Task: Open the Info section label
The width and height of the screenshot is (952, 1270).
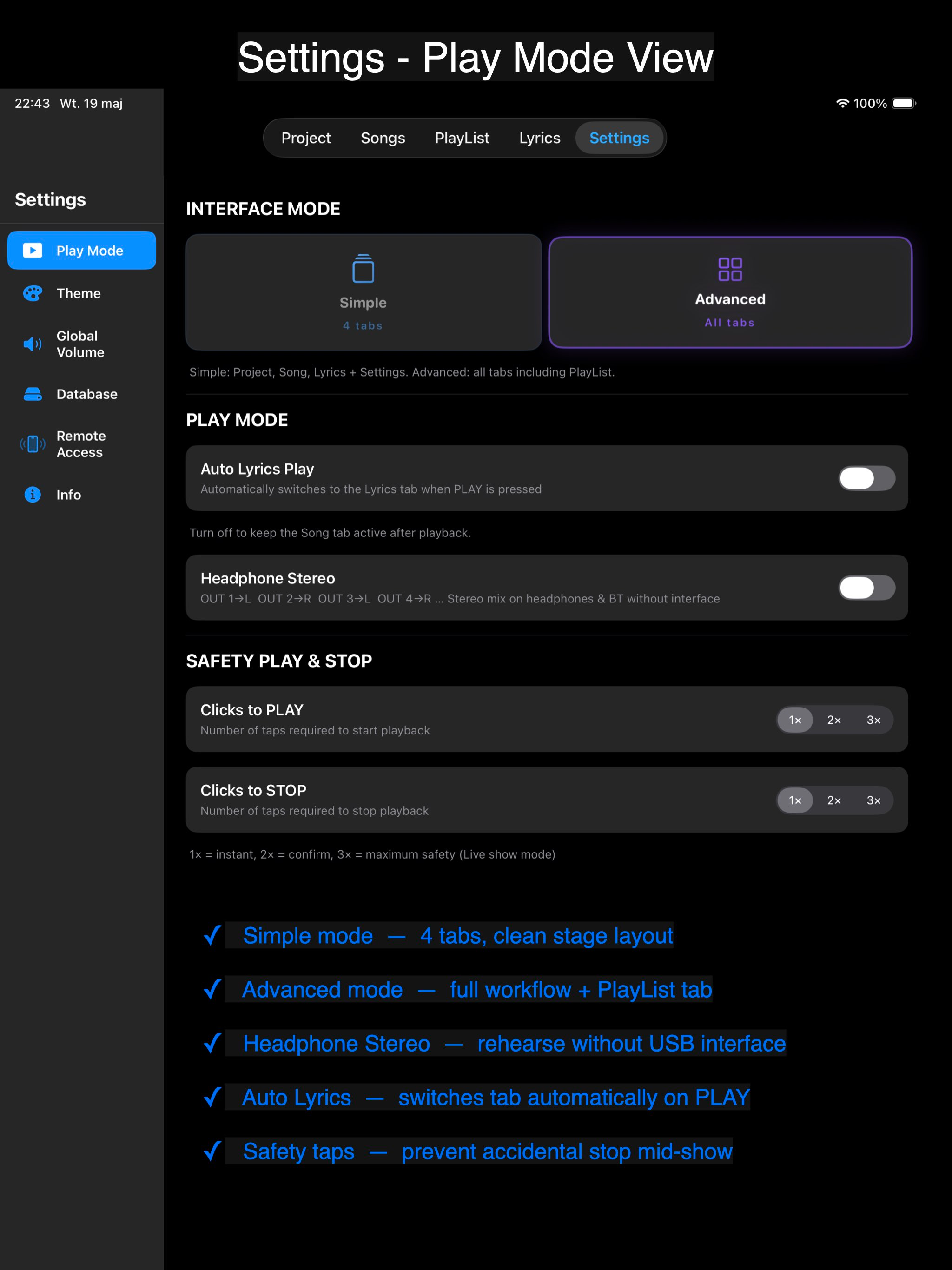Action: tap(68, 494)
